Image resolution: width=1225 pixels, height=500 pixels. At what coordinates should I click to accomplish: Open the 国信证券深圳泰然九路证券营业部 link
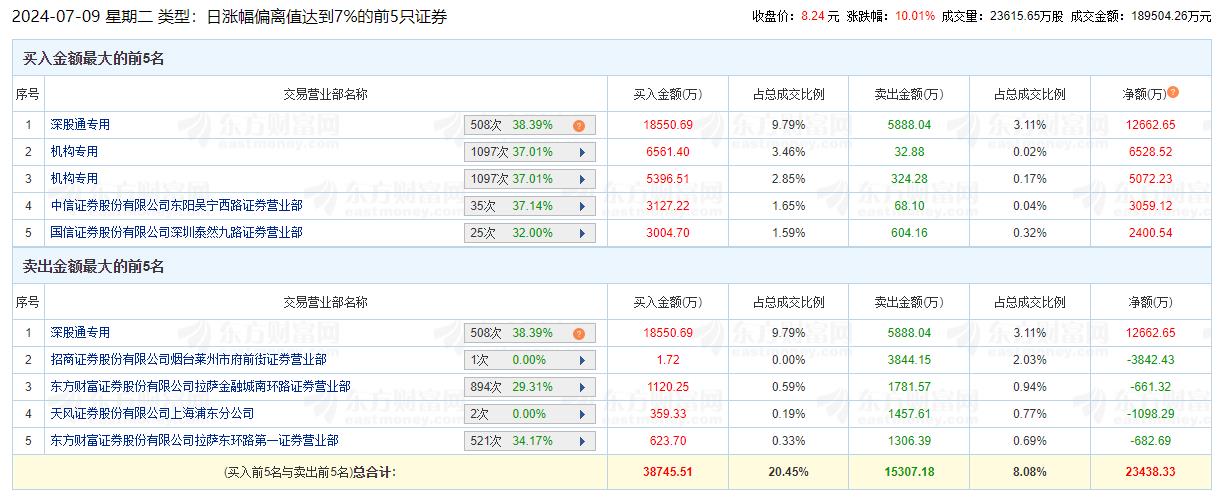(x=176, y=233)
